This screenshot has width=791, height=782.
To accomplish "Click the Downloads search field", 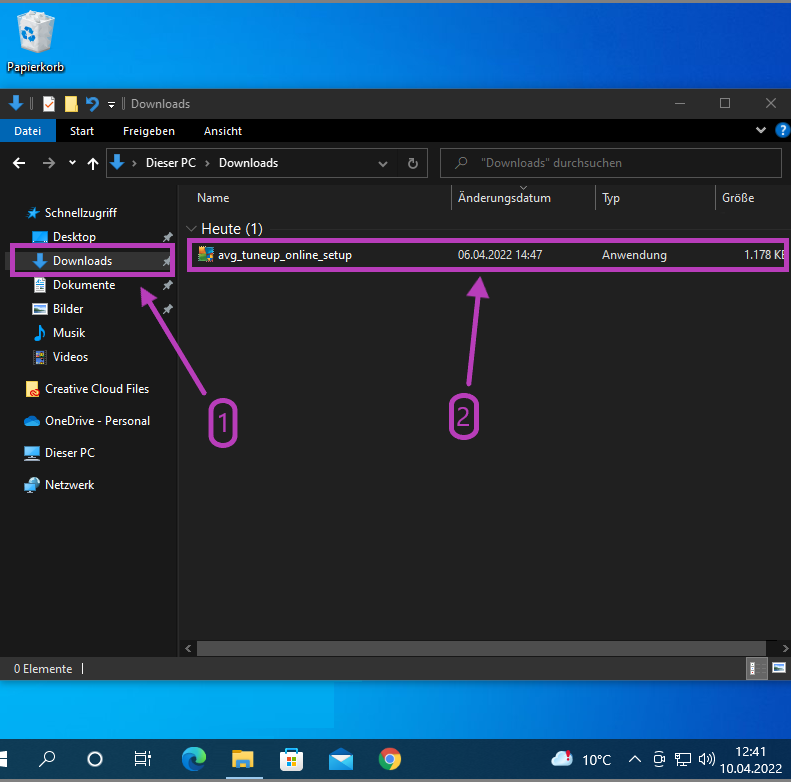I will pyautogui.click(x=611, y=163).
